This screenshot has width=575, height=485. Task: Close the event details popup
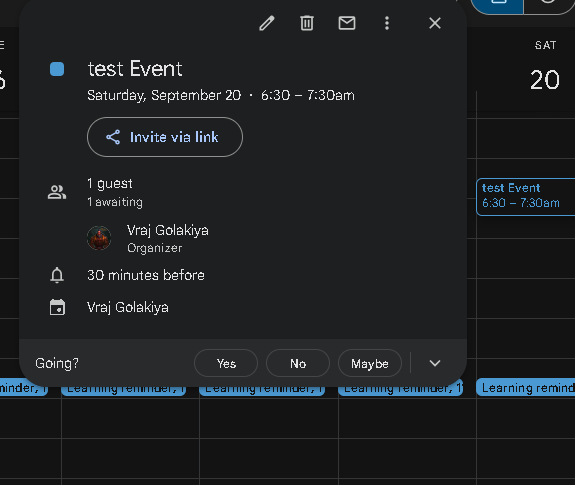[x=435, y=23]
